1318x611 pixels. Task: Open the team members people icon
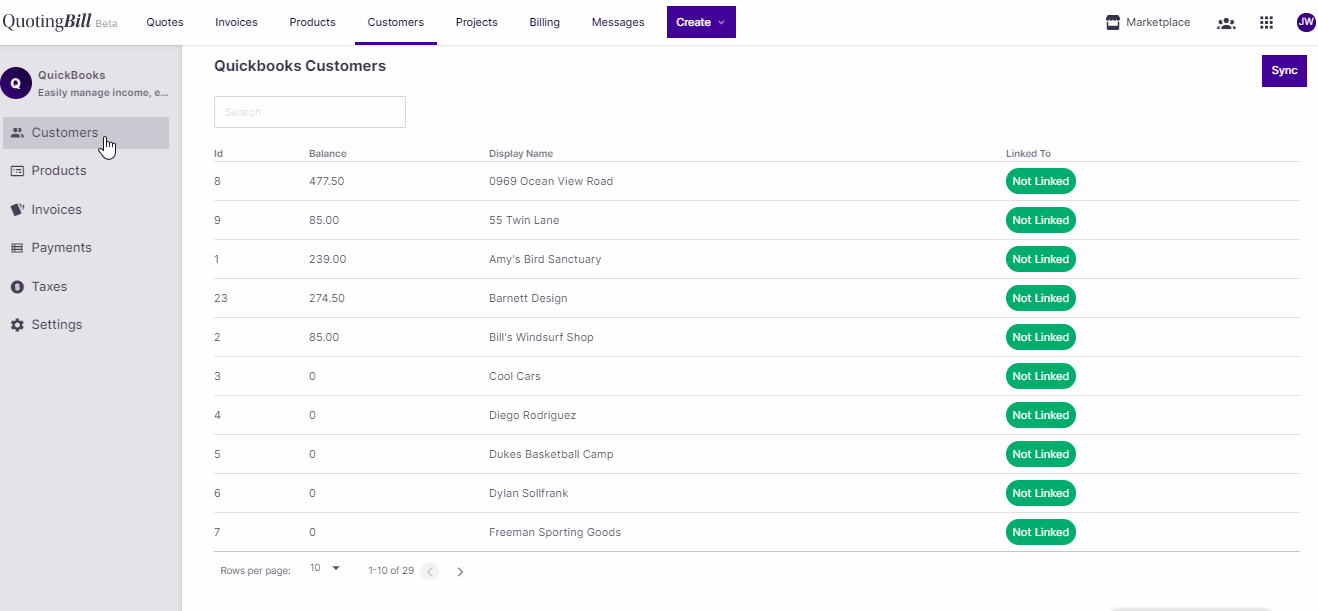(1226, 23)
